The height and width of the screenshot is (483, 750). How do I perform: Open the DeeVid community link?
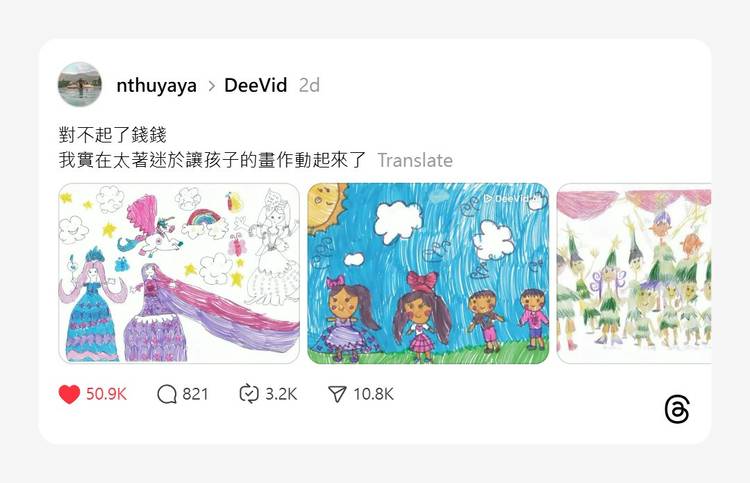[255, 85]
